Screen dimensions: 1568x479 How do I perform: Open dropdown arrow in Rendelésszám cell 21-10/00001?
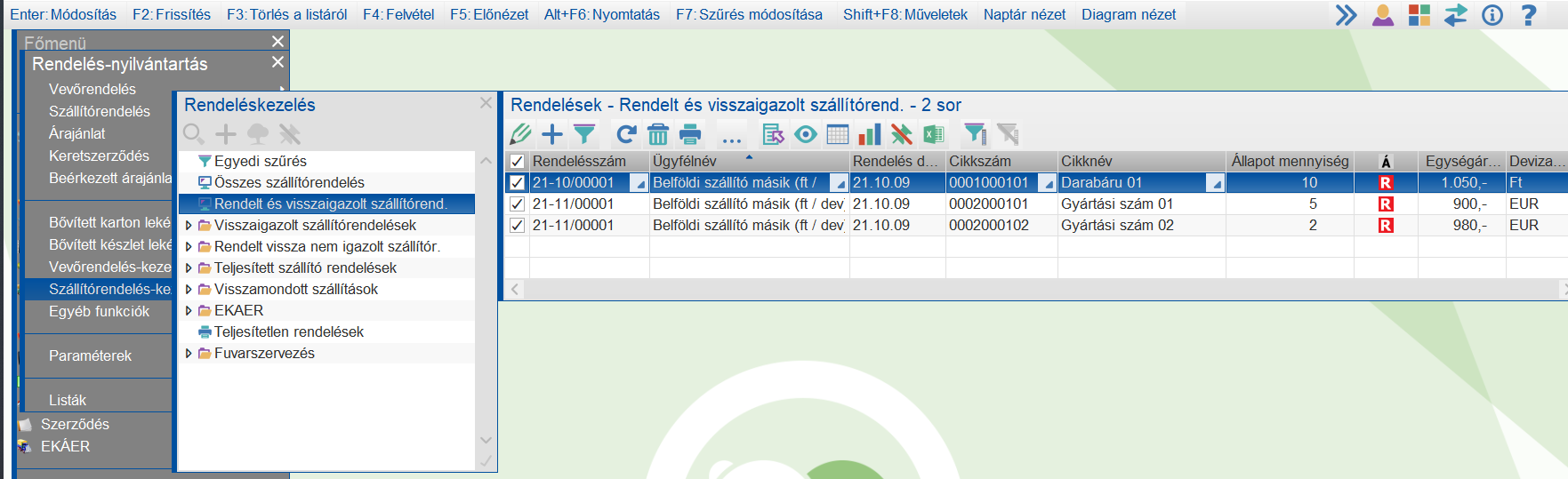click(x=639, y=183)
